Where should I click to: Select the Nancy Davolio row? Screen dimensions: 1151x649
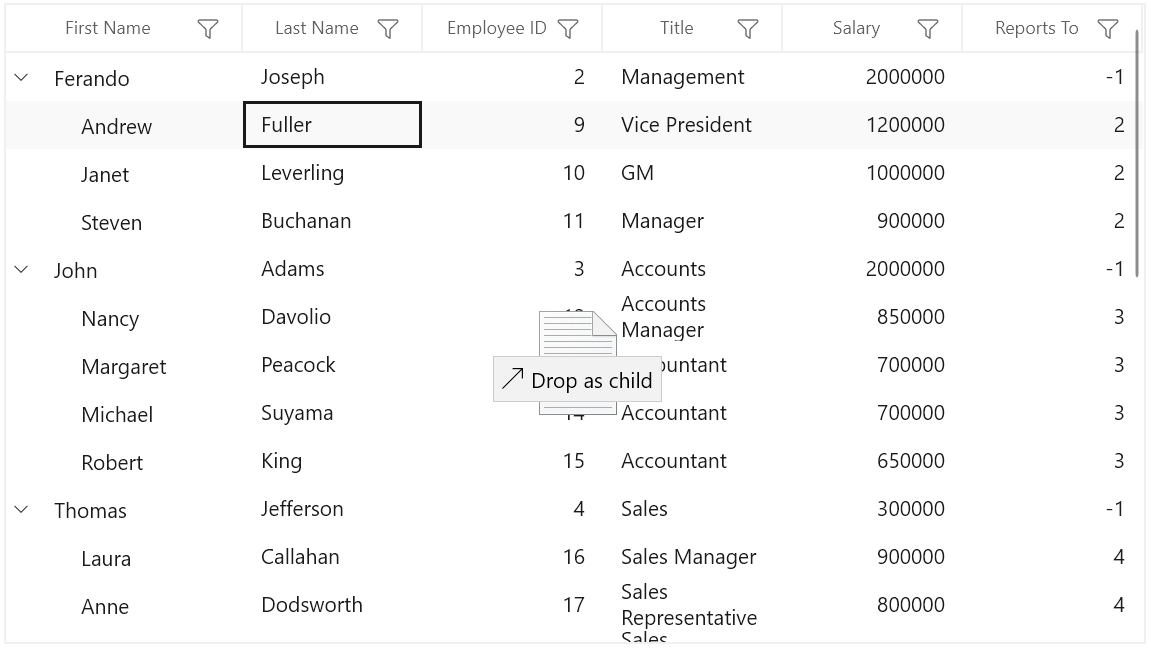pos(570,317)
